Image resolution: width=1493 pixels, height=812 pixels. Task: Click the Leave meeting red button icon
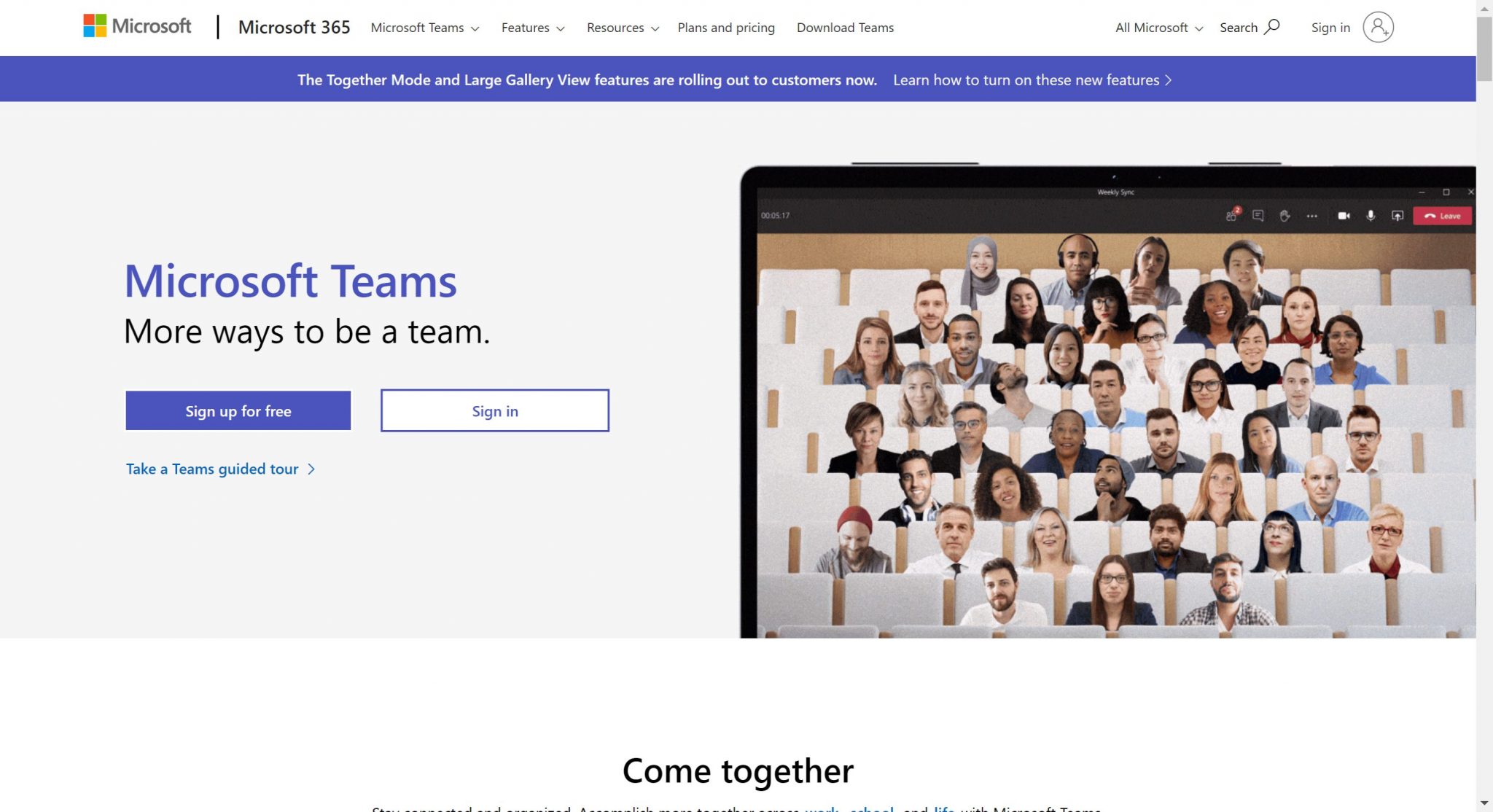tap(1443, 216)
